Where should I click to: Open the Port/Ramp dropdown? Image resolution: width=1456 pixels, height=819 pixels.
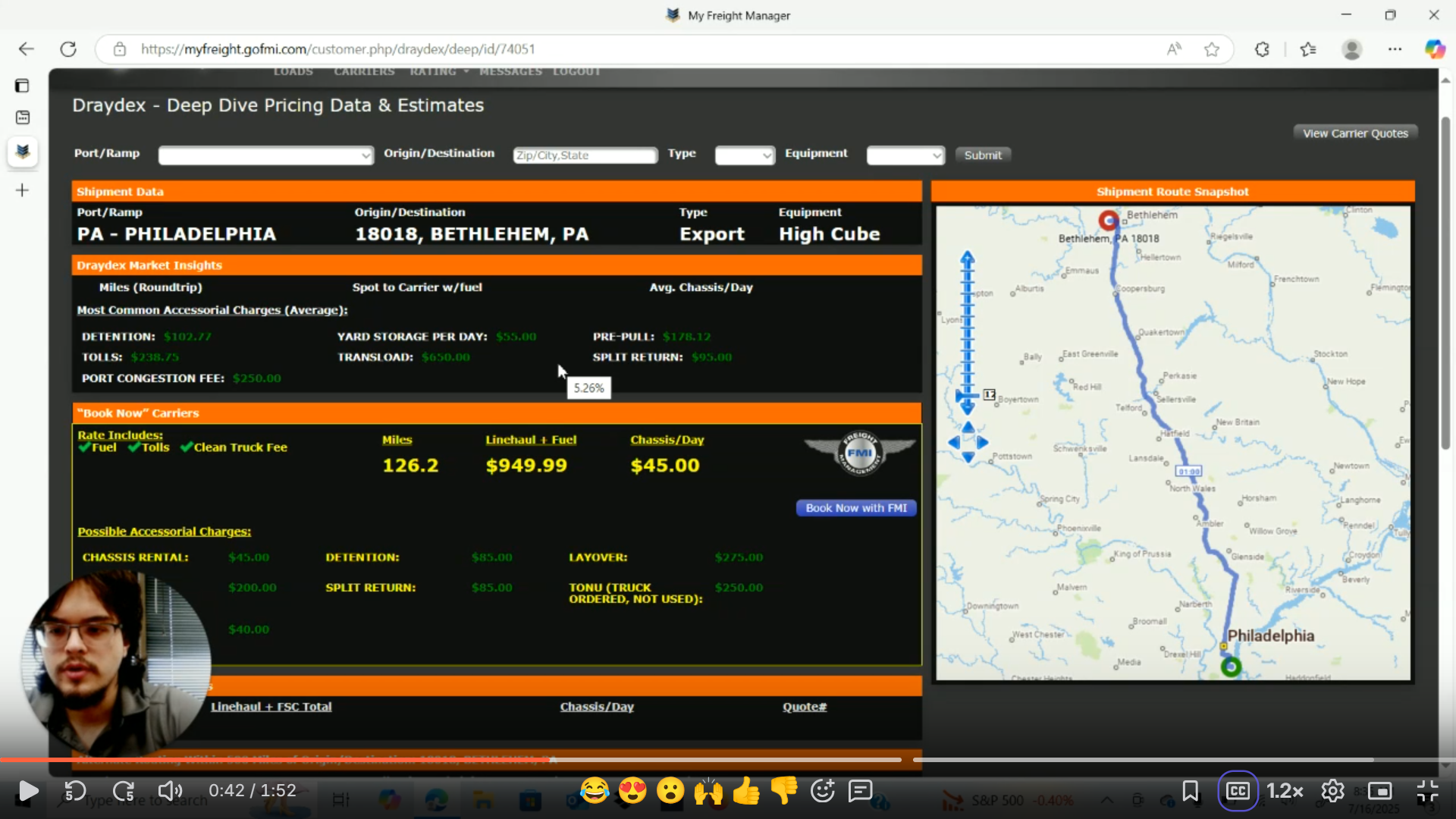pos(265,155)
